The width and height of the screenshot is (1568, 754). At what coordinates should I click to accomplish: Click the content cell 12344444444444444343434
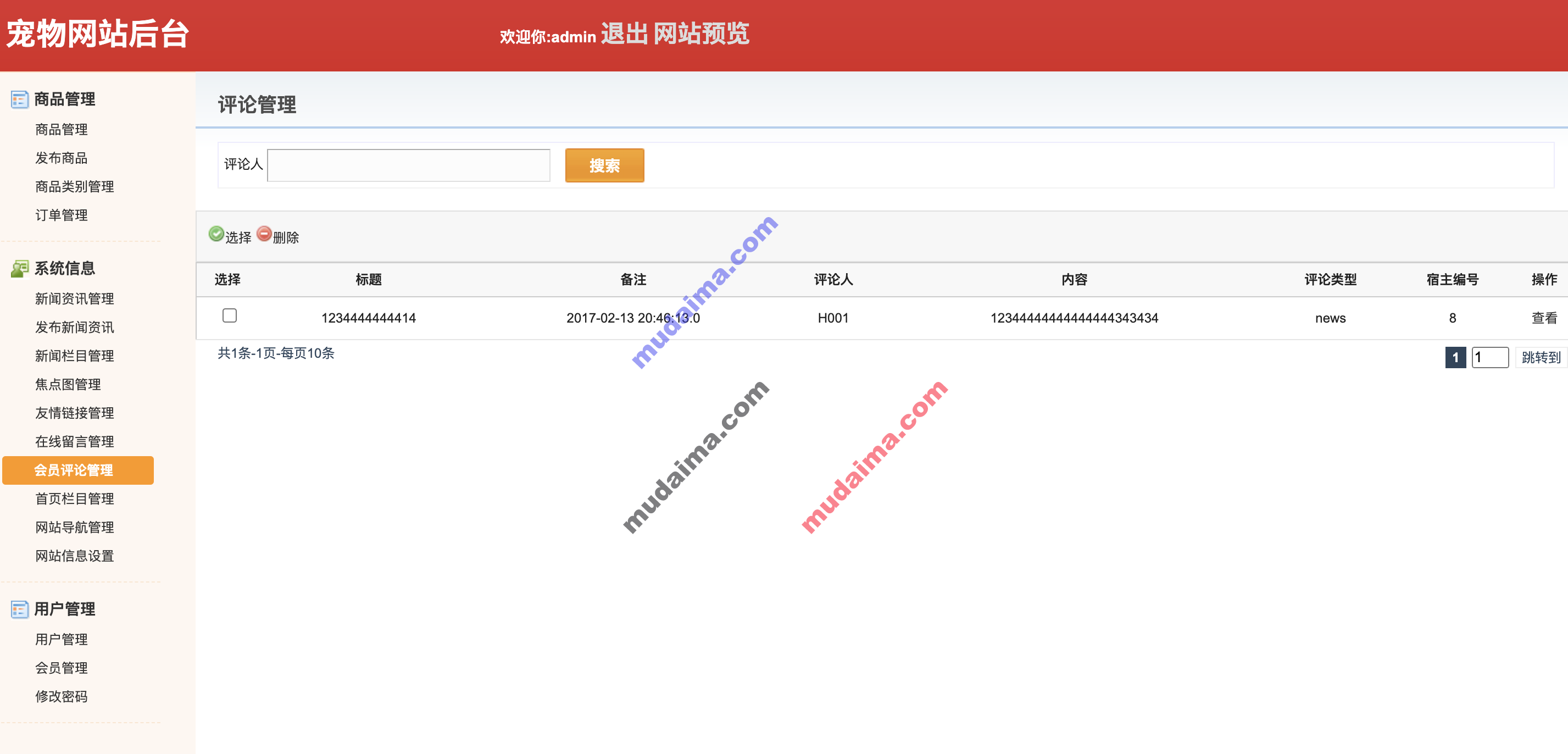[1074, 319]
